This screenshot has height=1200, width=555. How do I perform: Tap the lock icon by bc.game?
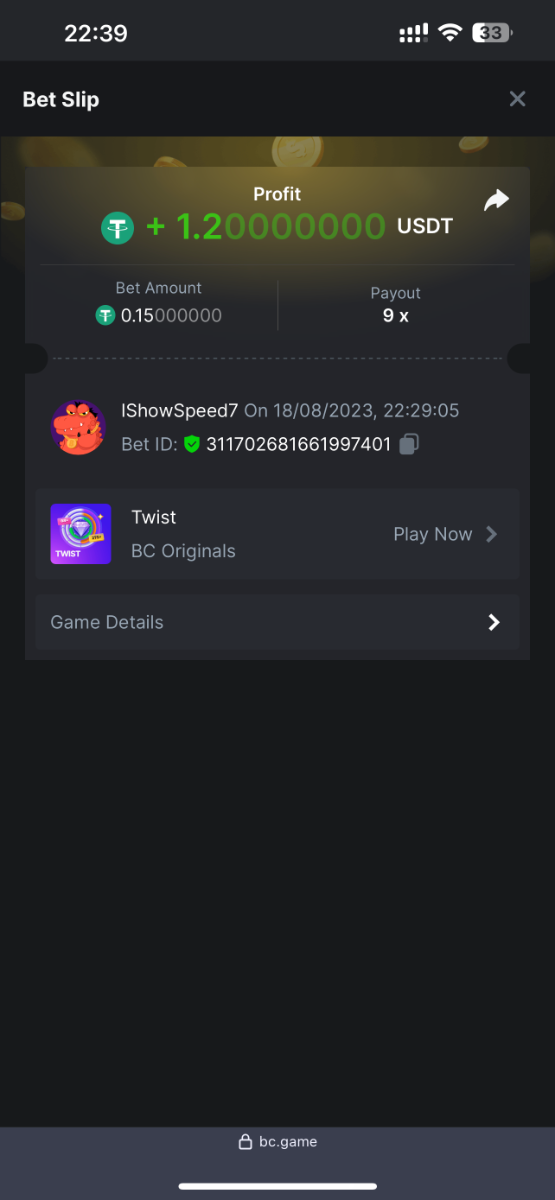point(245,1142)
